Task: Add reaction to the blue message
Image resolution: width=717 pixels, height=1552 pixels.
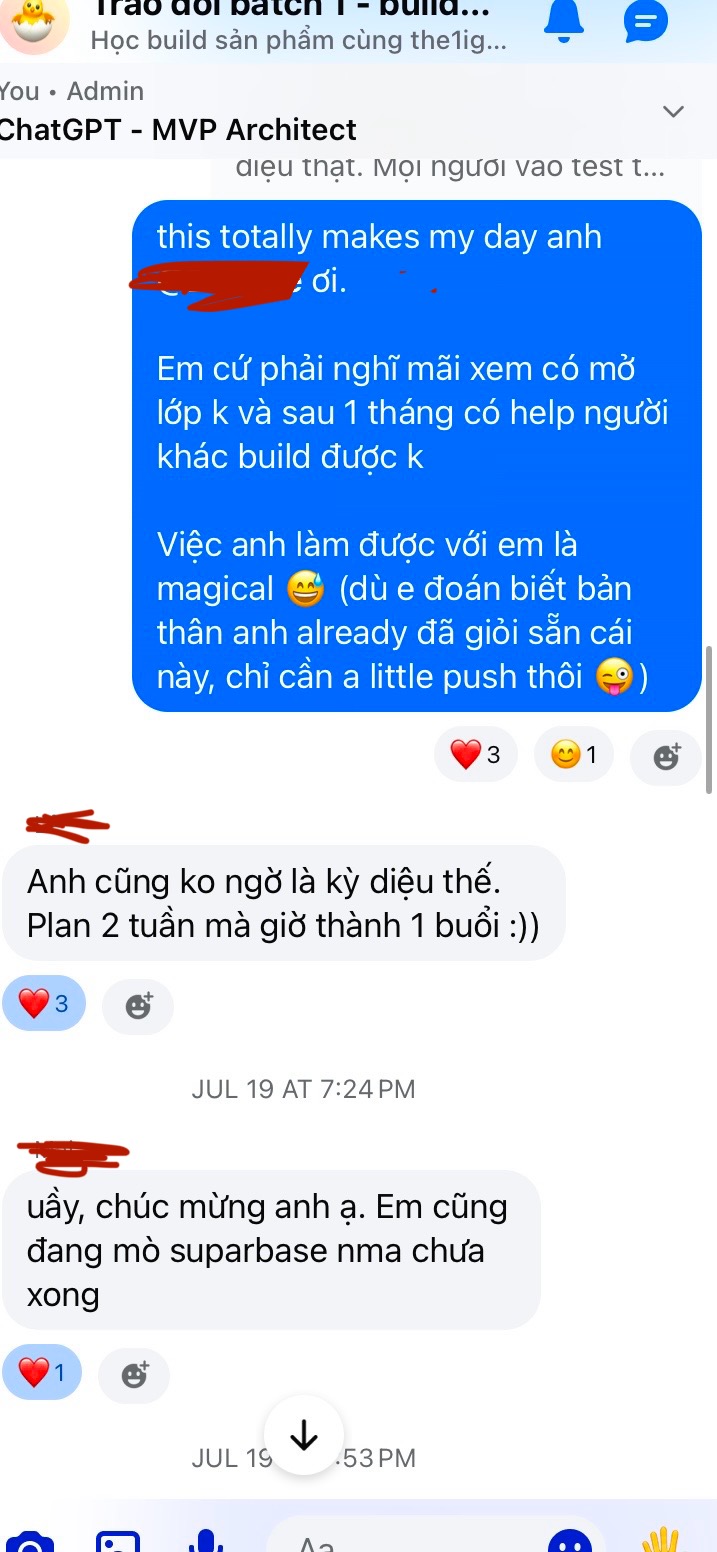Action: tap(666, 755)
